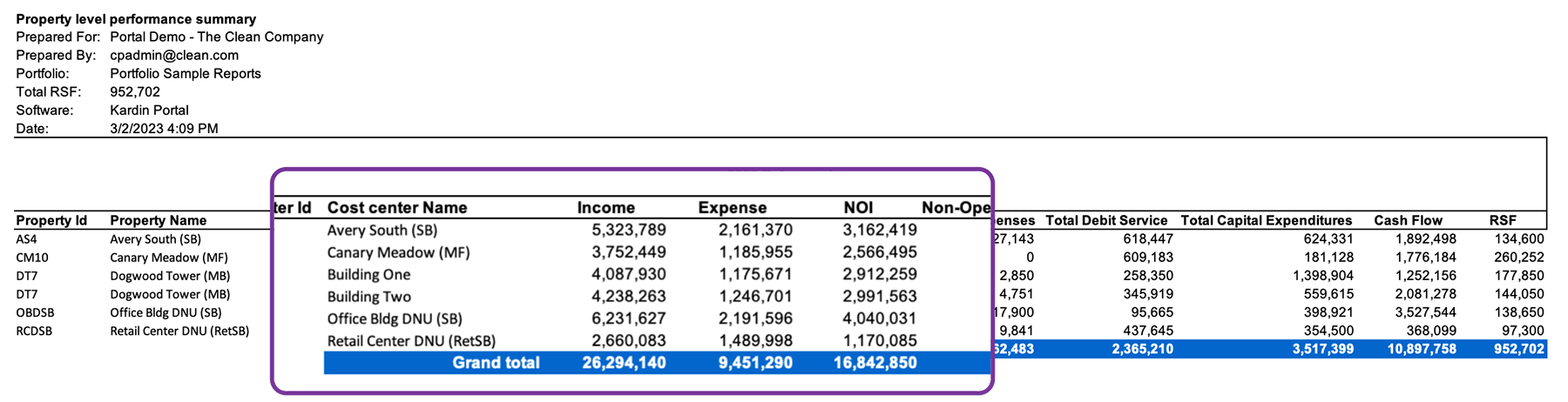Click the Cost center Name column header

[396, 208]
